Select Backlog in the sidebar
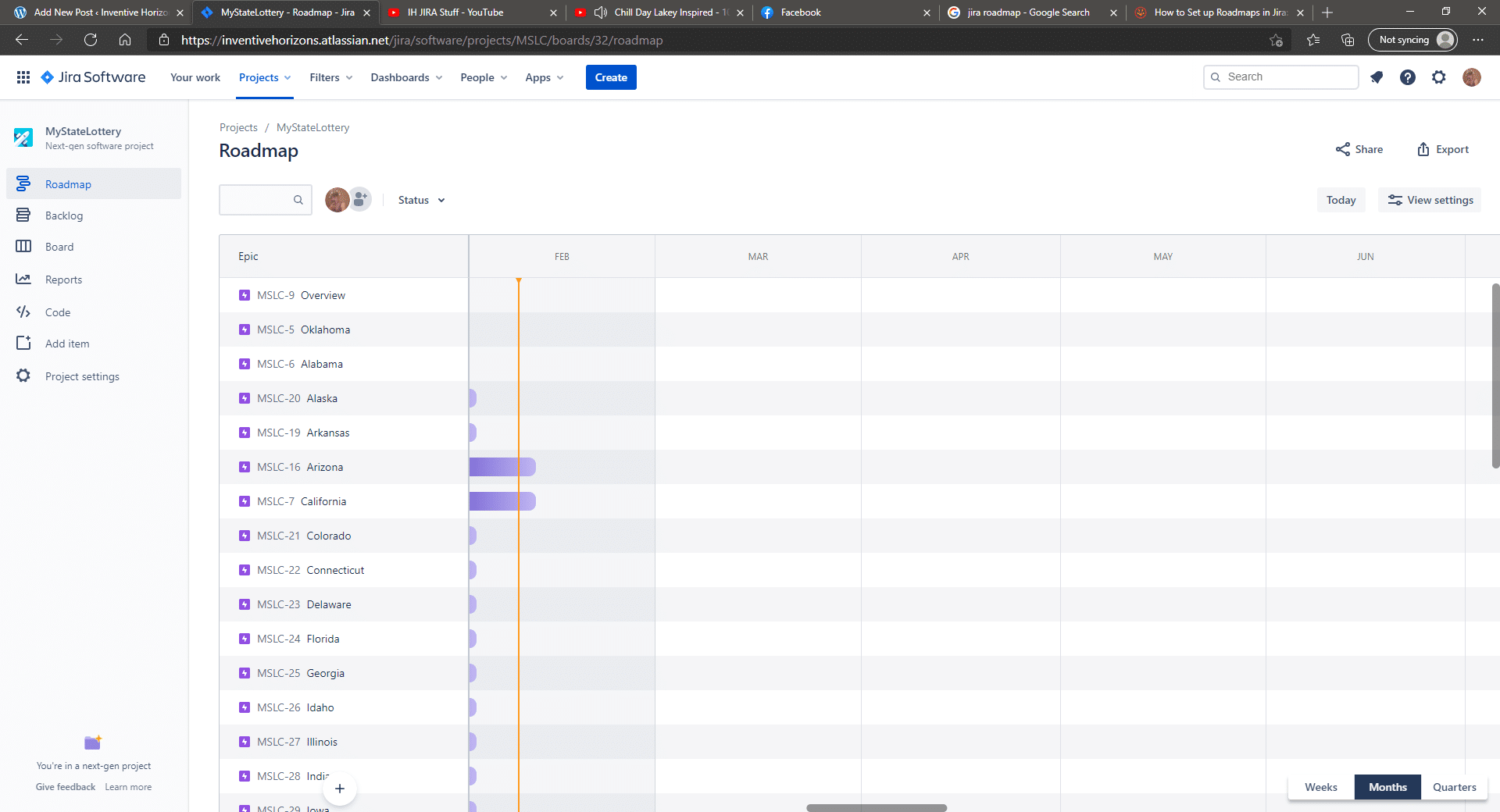Screen dimensions: 1500x812 [63, 215]
